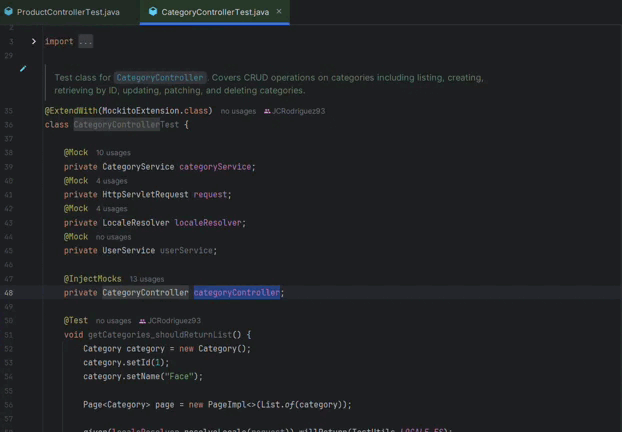
Task: Click the "Face" string literal
Action: [179, 376]
